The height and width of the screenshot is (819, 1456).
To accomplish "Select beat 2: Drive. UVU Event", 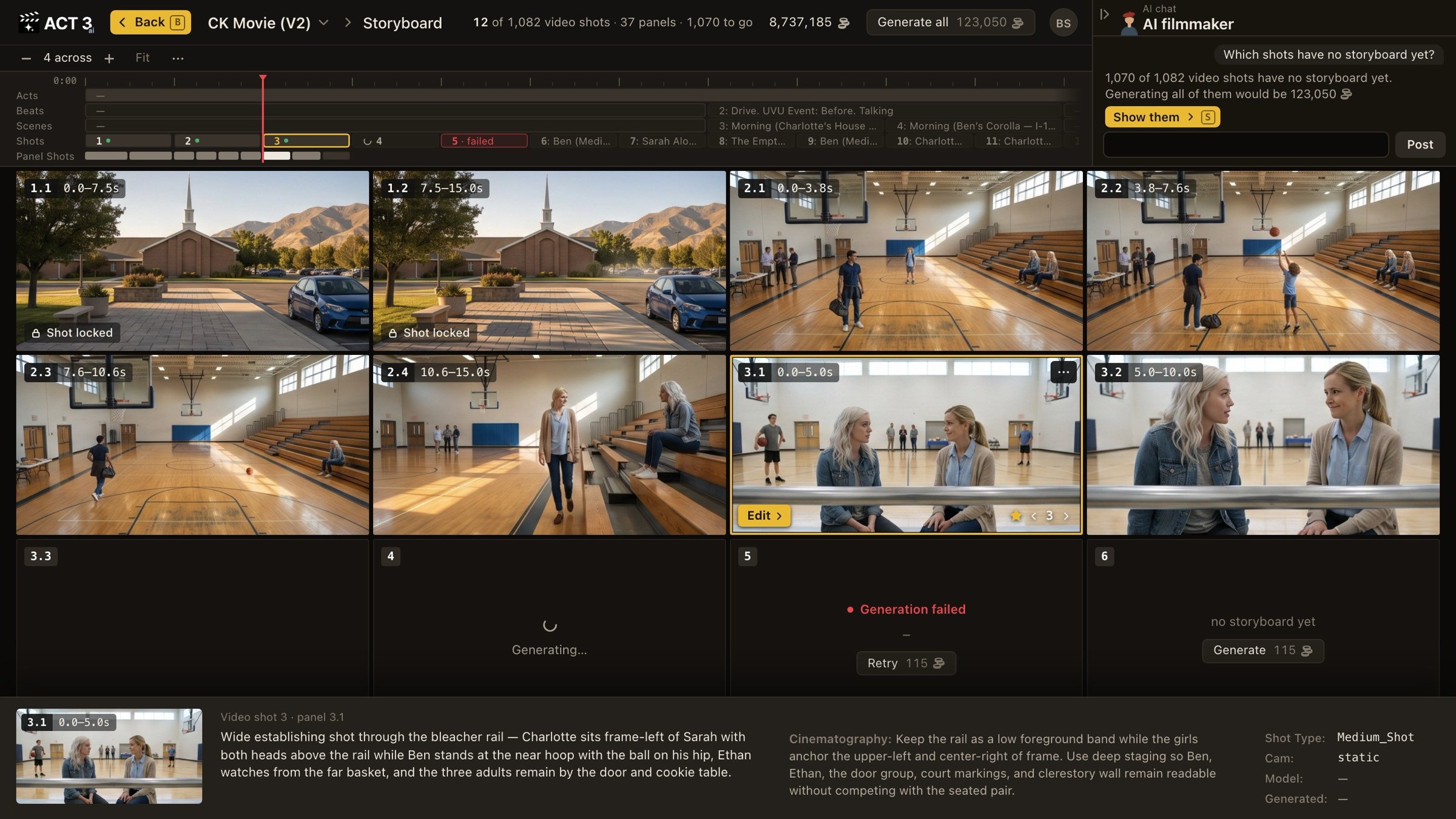I will click(886, 110).
